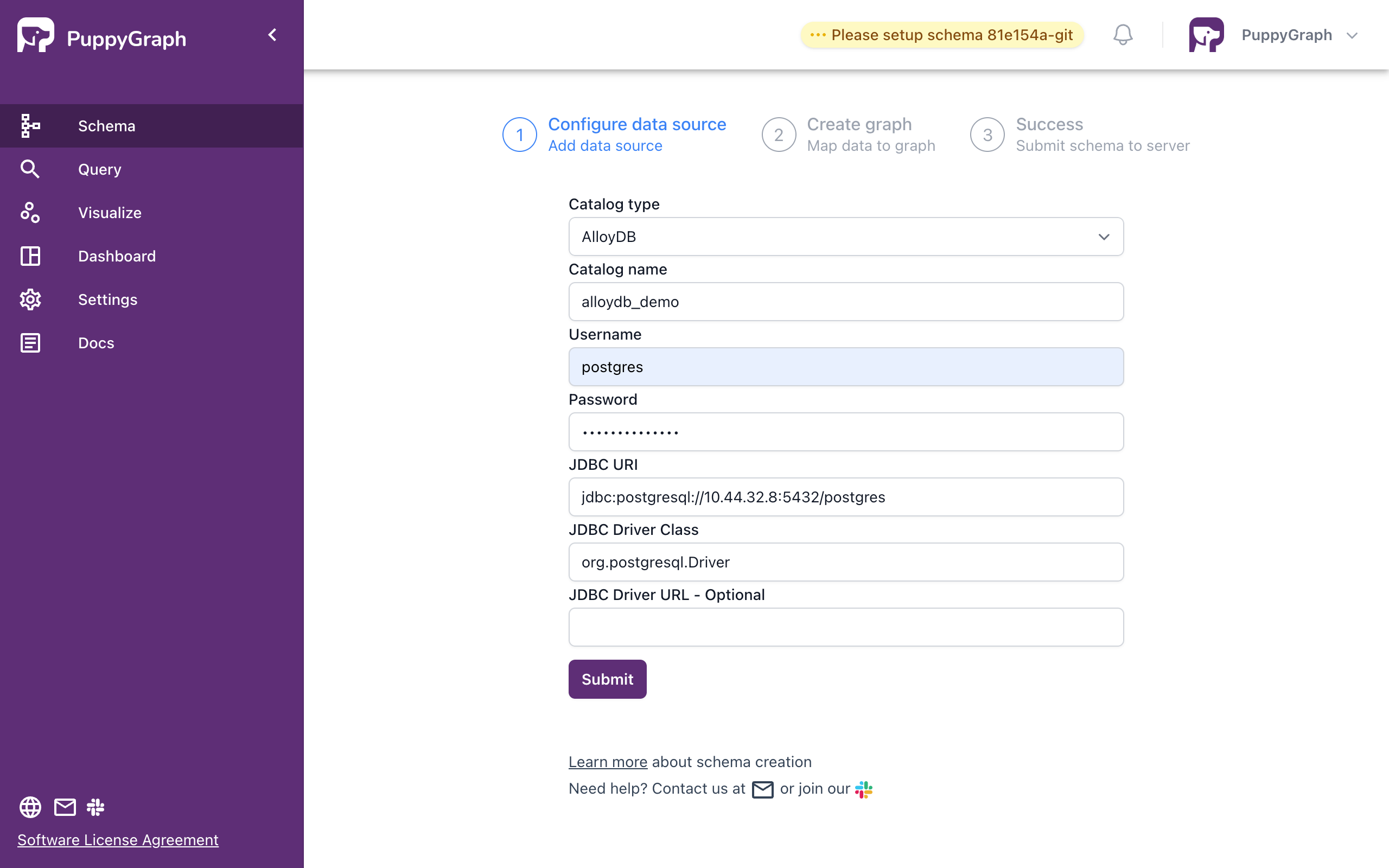This screenshot has height=868, width=1389.
Task: Submit the data source form
Action: point(607,679)
